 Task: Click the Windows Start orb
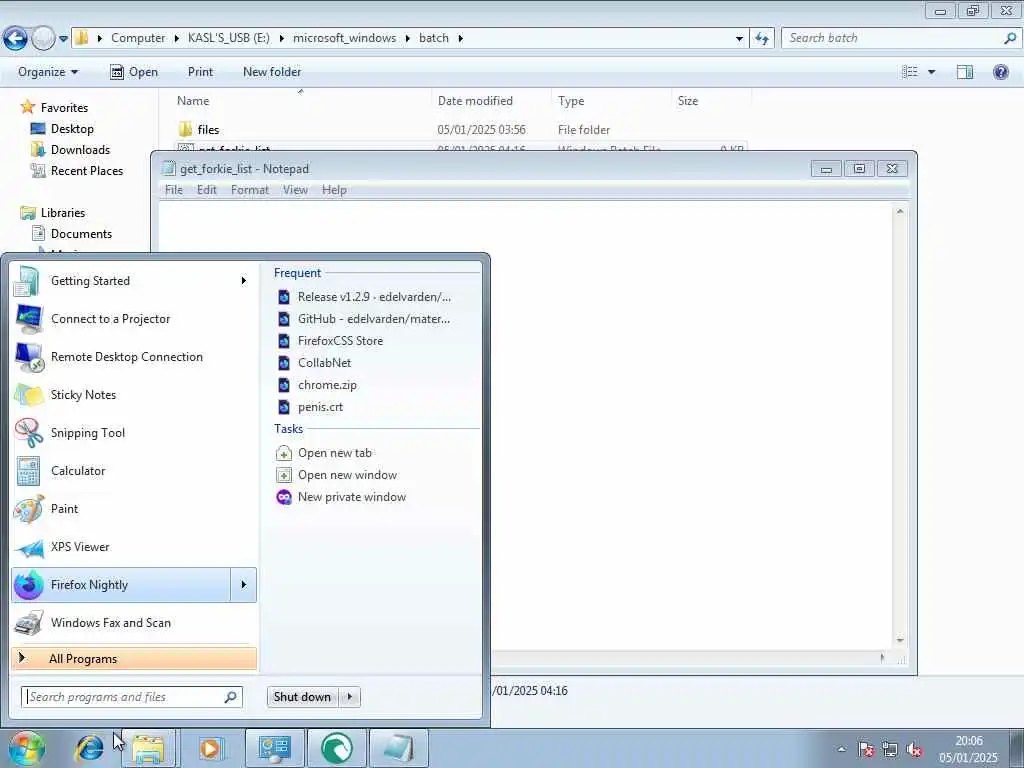click(26, 748)
